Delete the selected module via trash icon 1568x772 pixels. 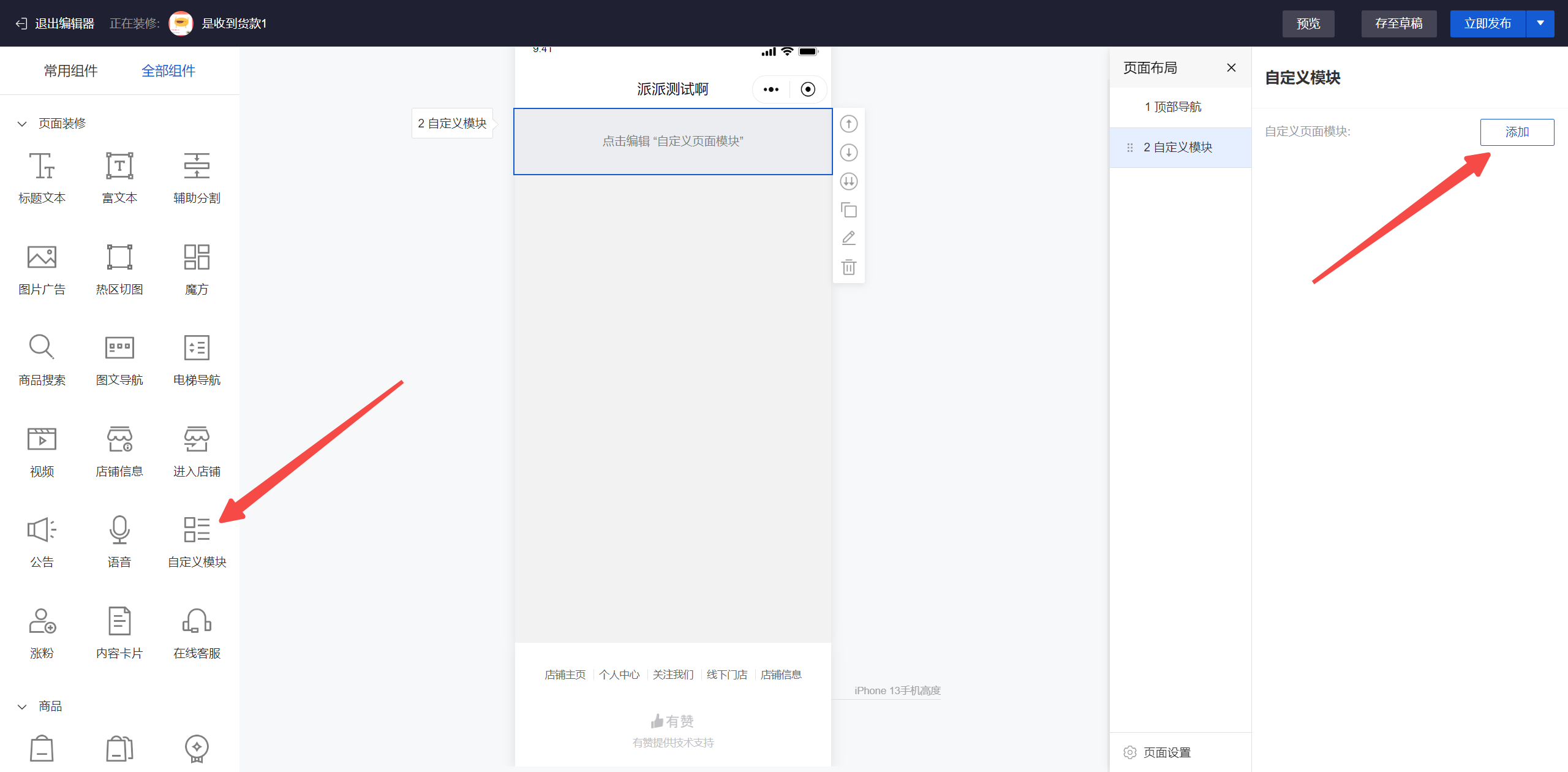point(848,267)
